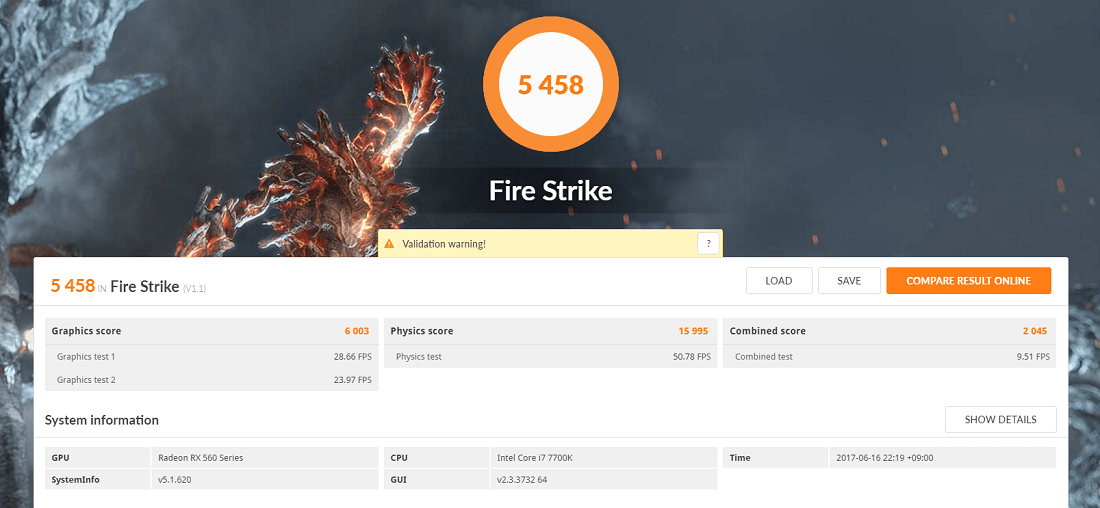Viewport: 1100px width, 508px height.
Task: Click the System information heading
Action: (x=102, y=420)
